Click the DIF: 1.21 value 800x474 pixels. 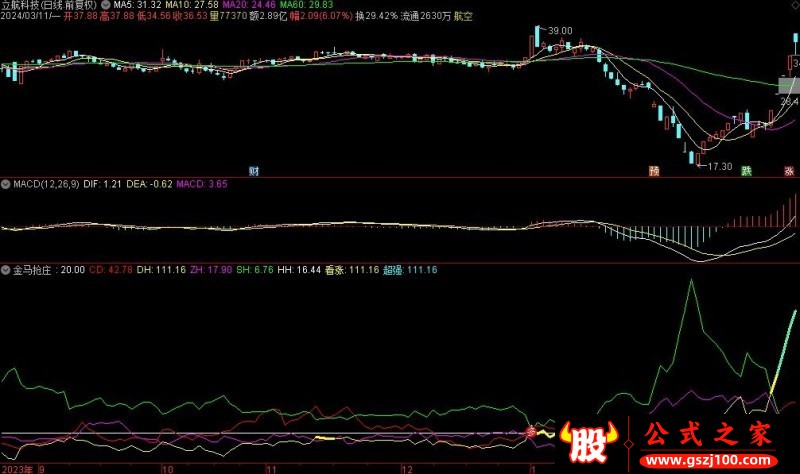(x=103, y=184)
